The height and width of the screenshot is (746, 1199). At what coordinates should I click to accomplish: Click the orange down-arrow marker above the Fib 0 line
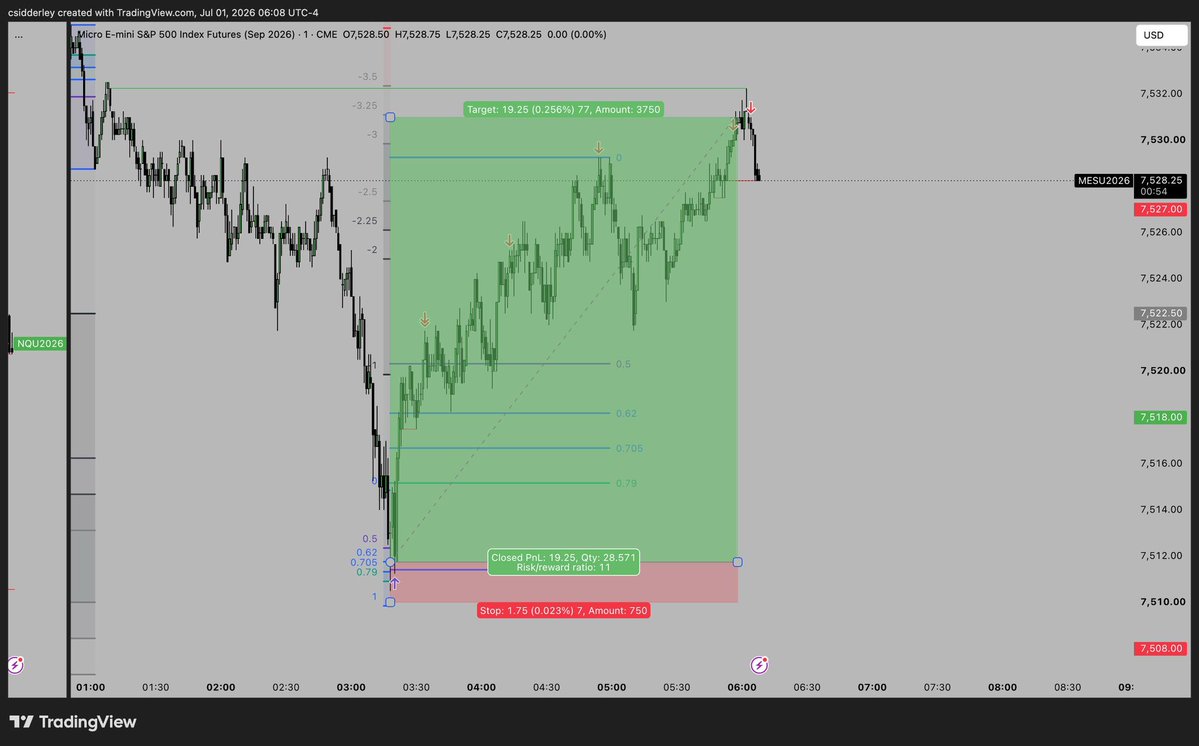coord(599,148)
